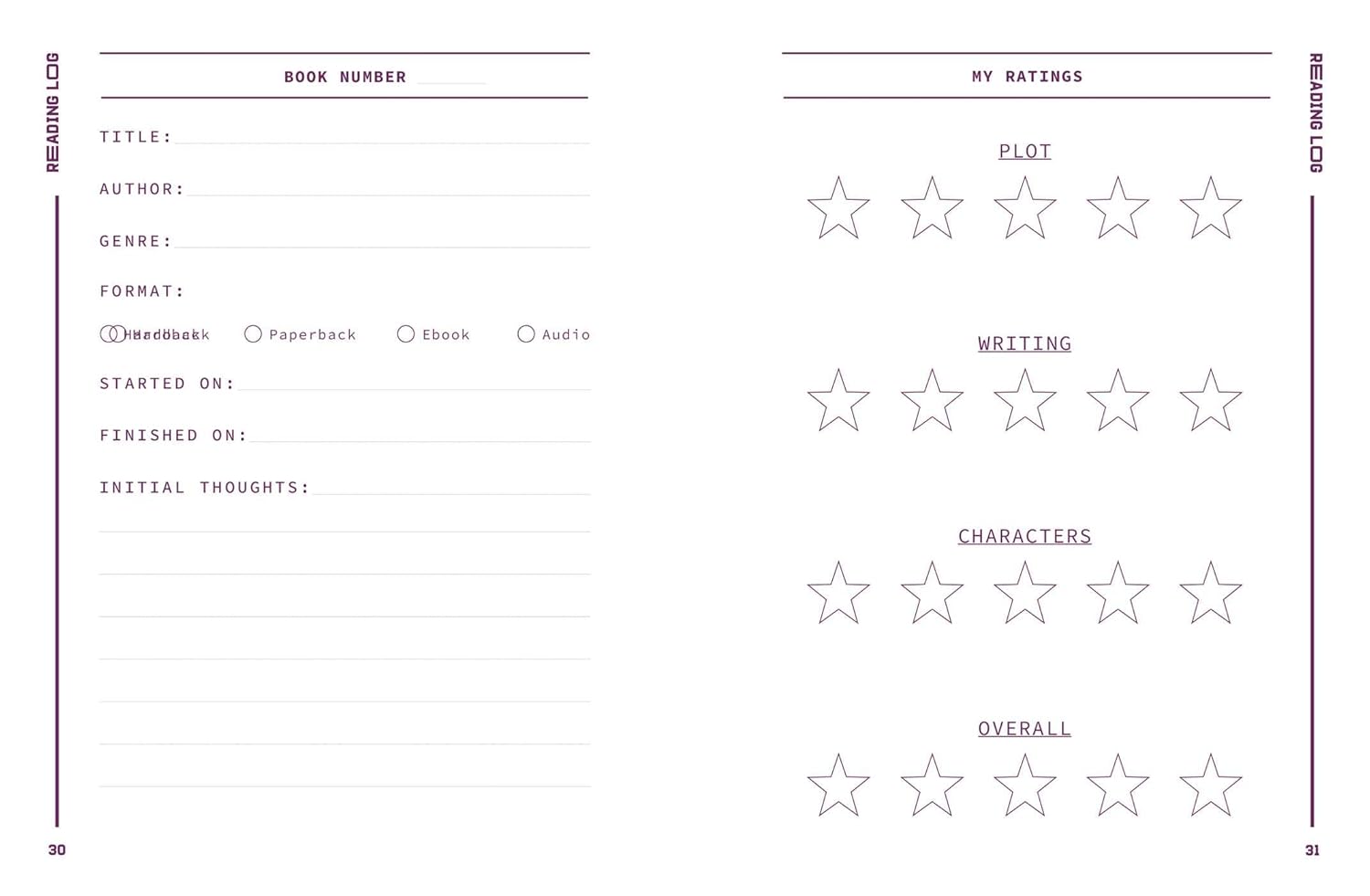Select the third star under Writing
The width and height of the screenshot is (1370, 896).
point(1025,402)
